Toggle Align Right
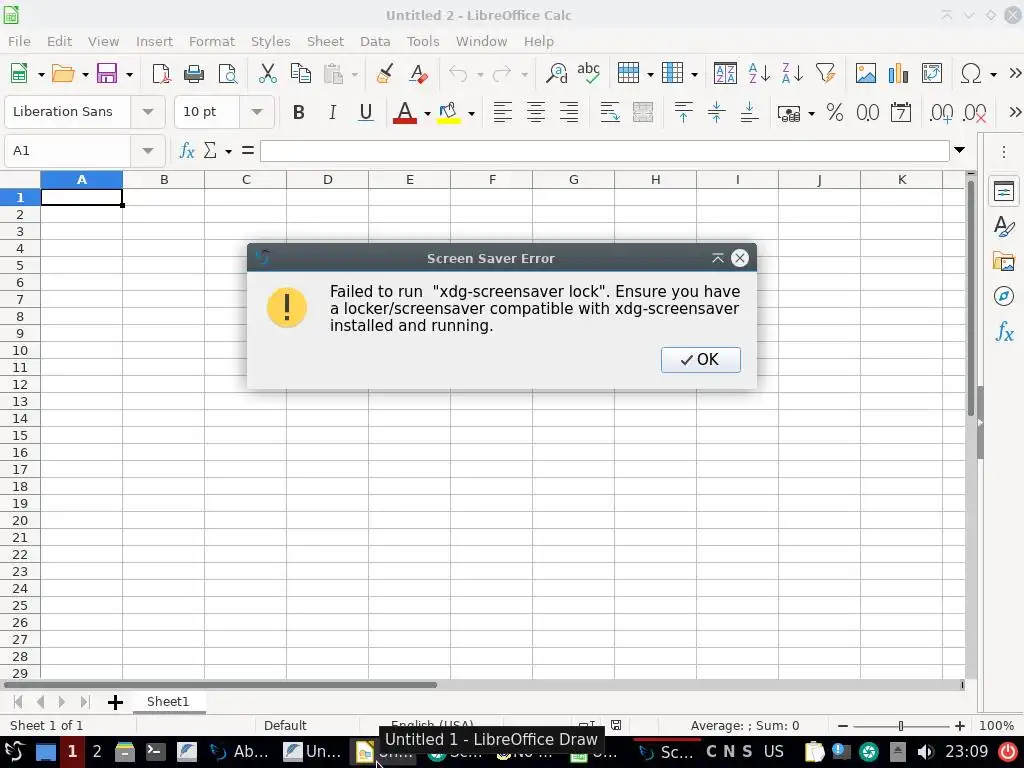Screen dimensions: 1024x768 click(569, 112)
